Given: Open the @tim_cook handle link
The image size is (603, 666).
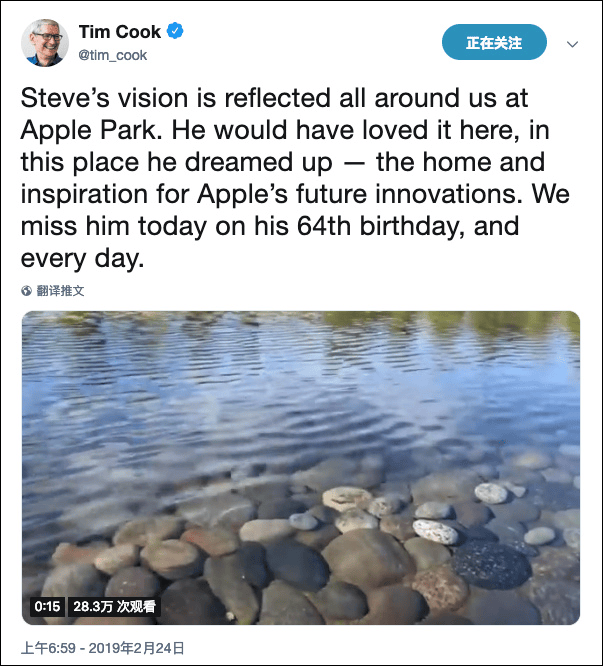Looking at the screenshot, I should (x=112, y=56).
